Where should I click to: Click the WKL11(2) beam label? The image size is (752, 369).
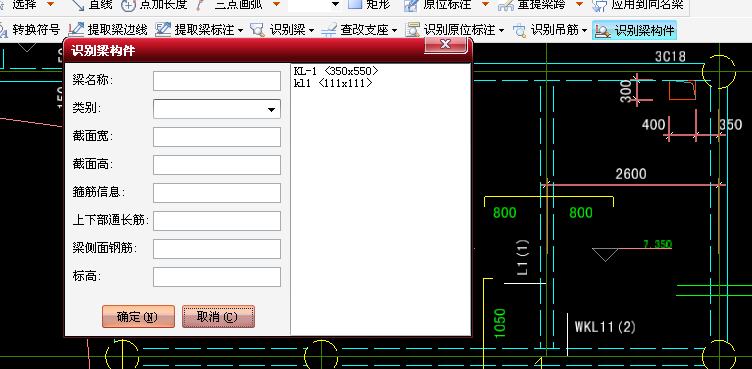pos(605,327)
